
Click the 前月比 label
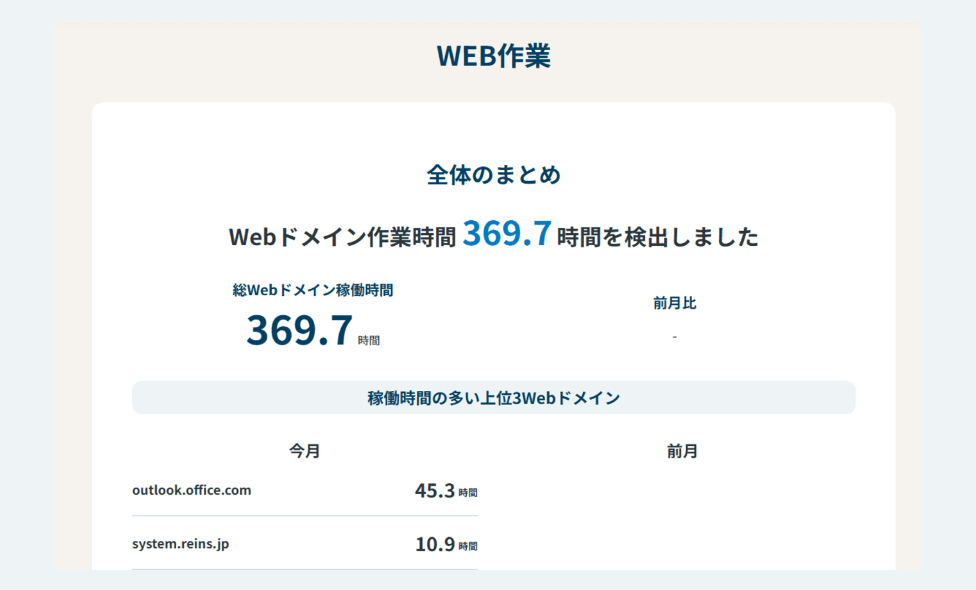[675, 302]
